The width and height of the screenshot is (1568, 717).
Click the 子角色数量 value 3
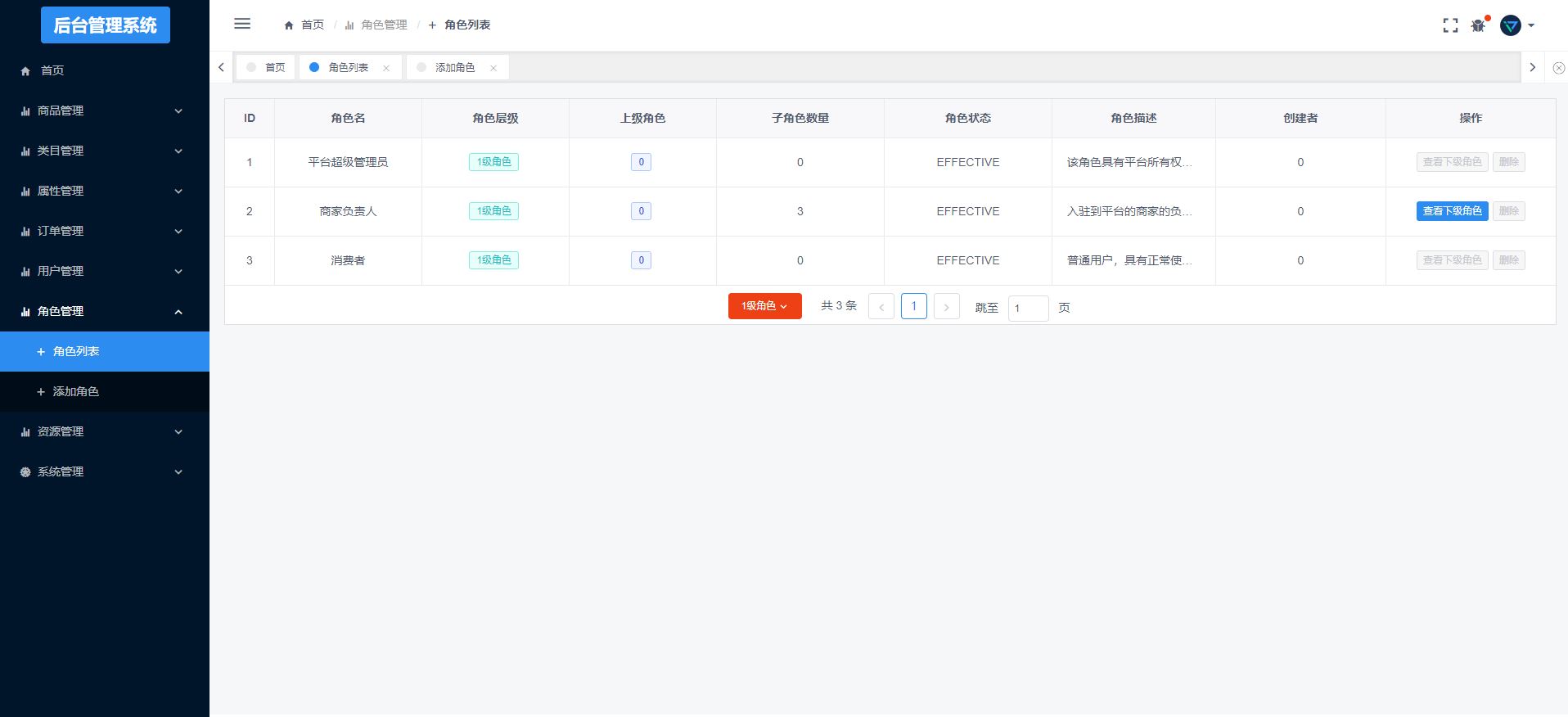click(x=800, y=211)
